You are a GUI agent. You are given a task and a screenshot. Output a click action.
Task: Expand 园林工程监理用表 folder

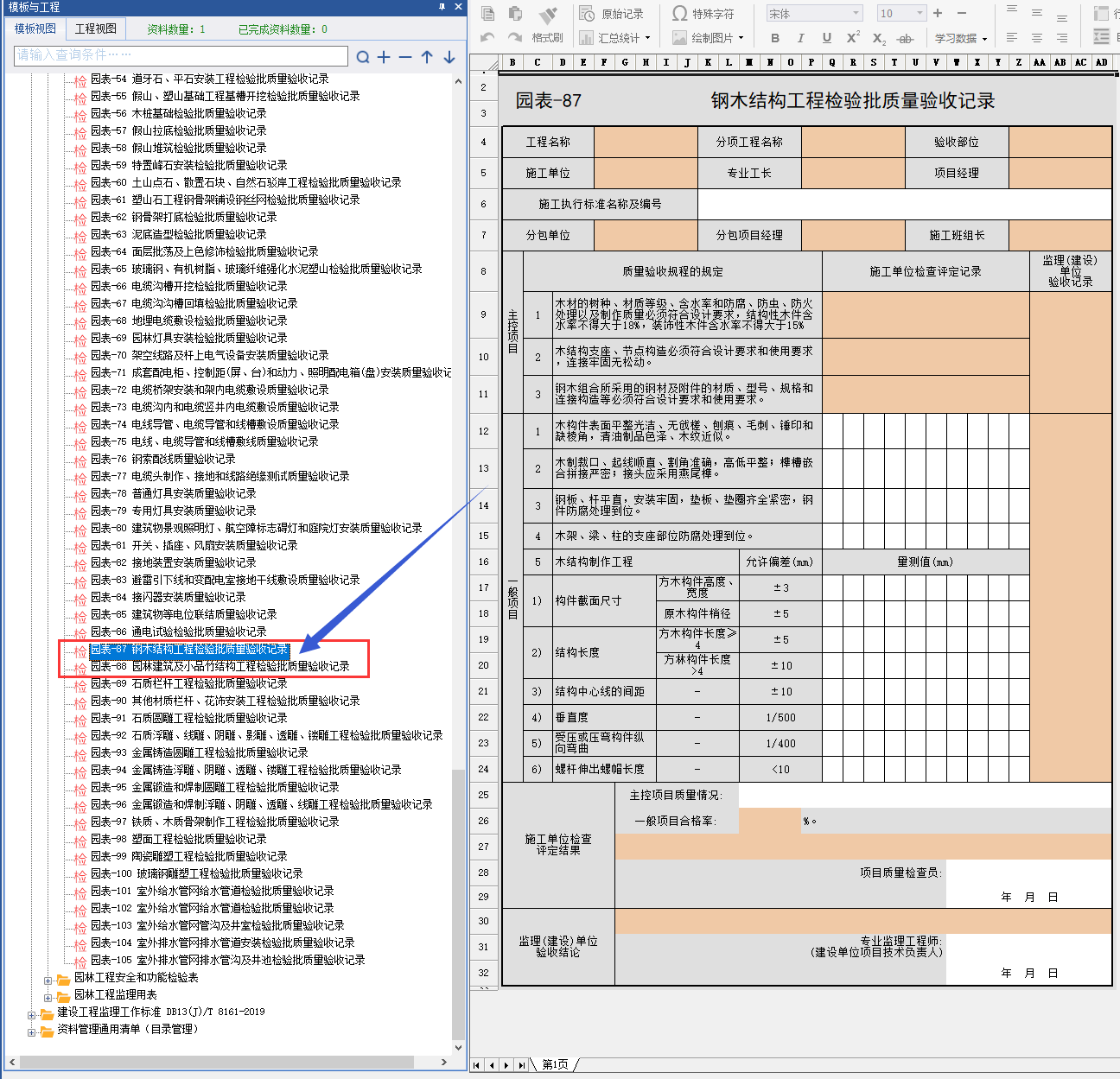tap(48, 997)
